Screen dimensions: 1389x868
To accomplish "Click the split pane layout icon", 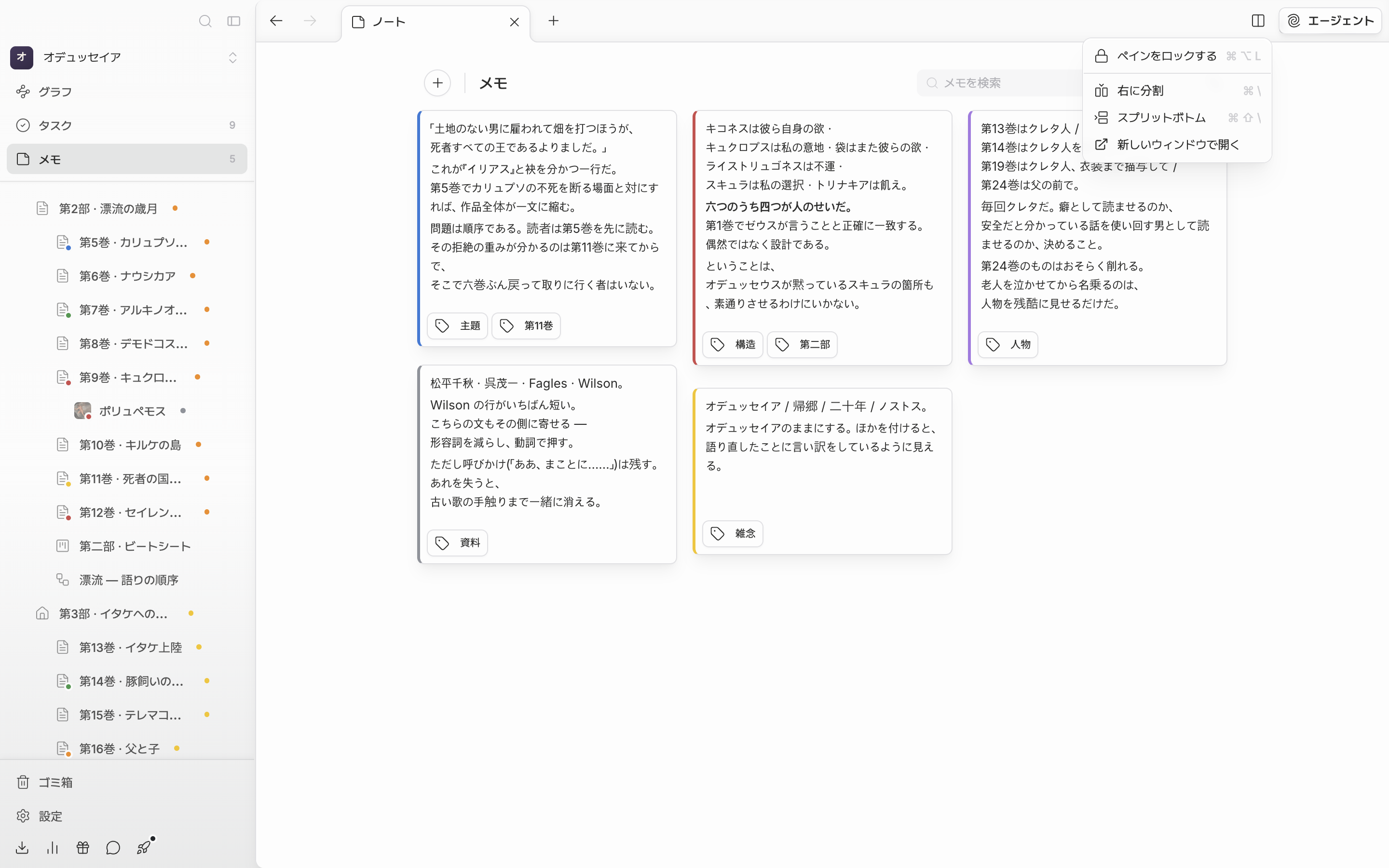I will click(x=1257, y=21).
